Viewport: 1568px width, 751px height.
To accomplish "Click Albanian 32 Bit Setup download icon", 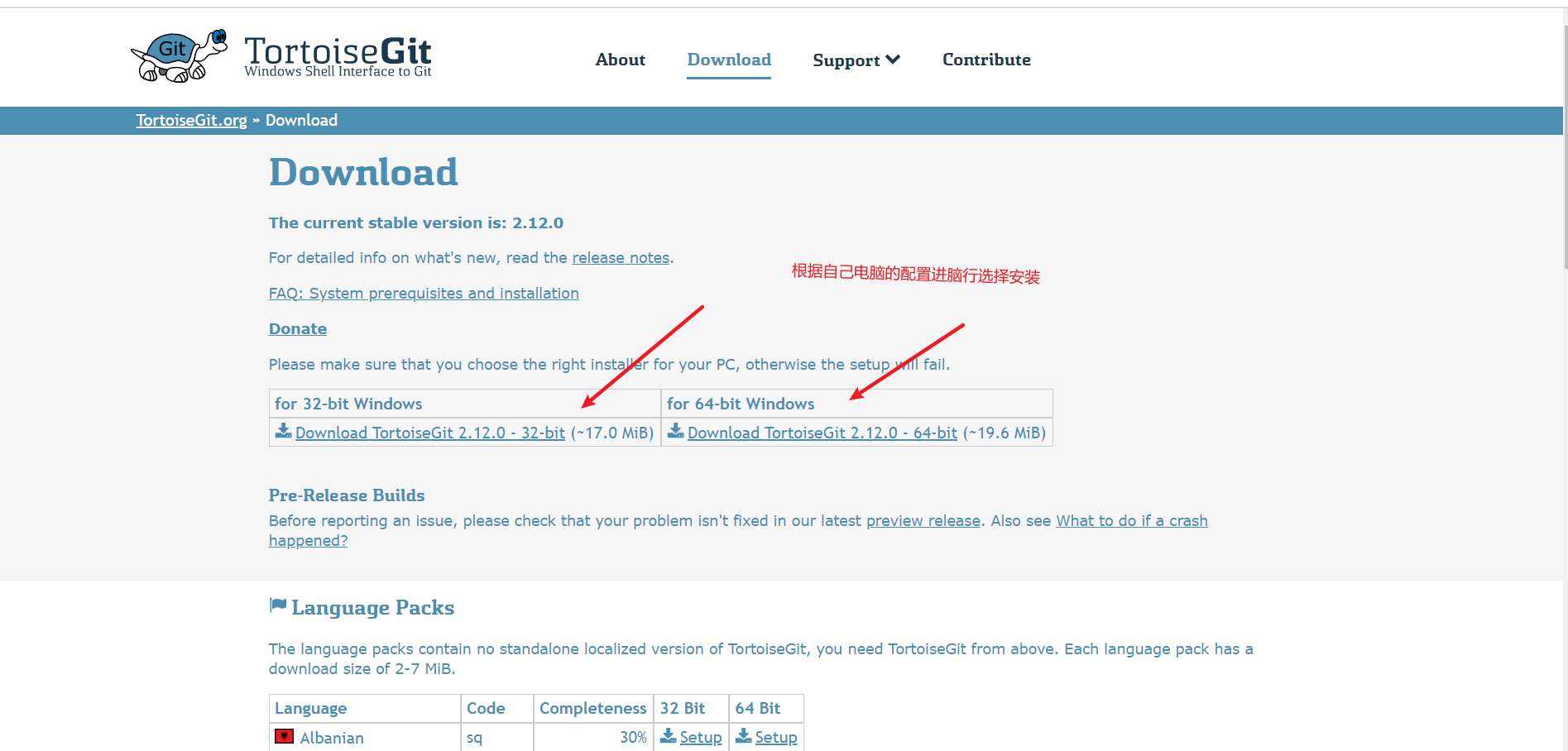I will [x=669, y=736].
